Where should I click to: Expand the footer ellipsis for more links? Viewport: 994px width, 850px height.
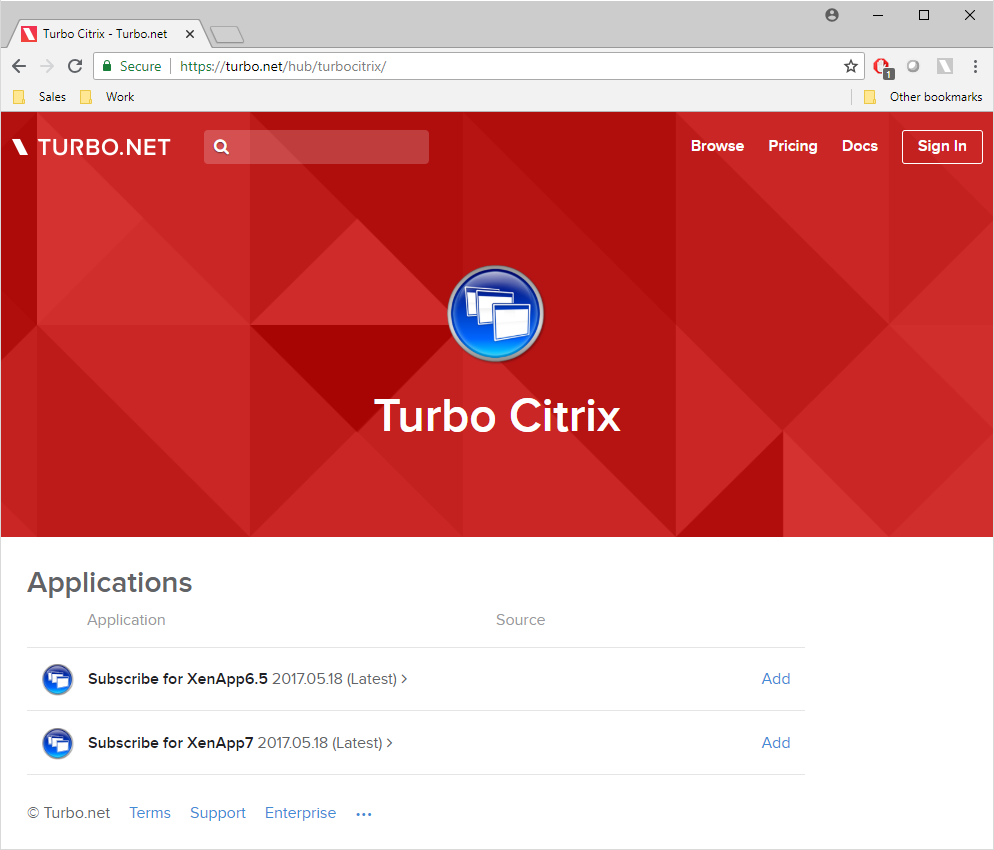363,813
